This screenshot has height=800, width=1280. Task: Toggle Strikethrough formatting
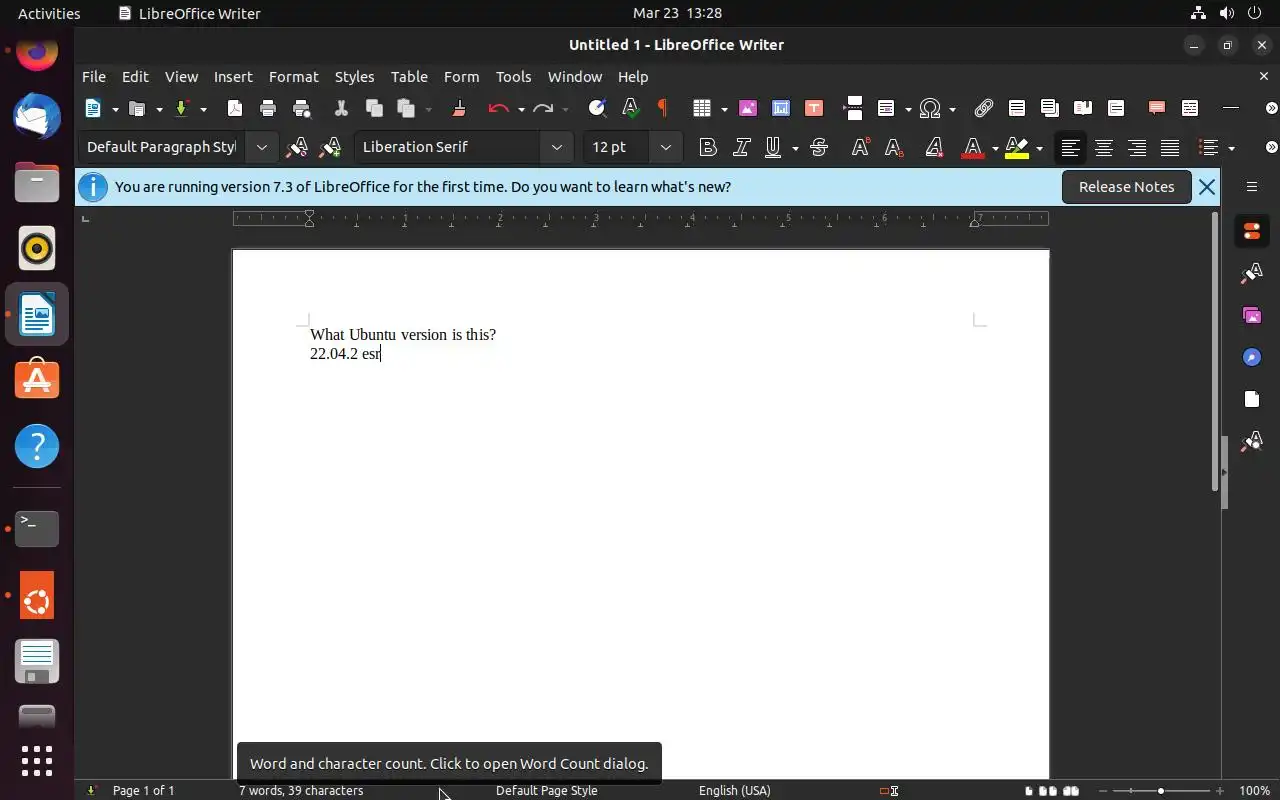point(819,147)
